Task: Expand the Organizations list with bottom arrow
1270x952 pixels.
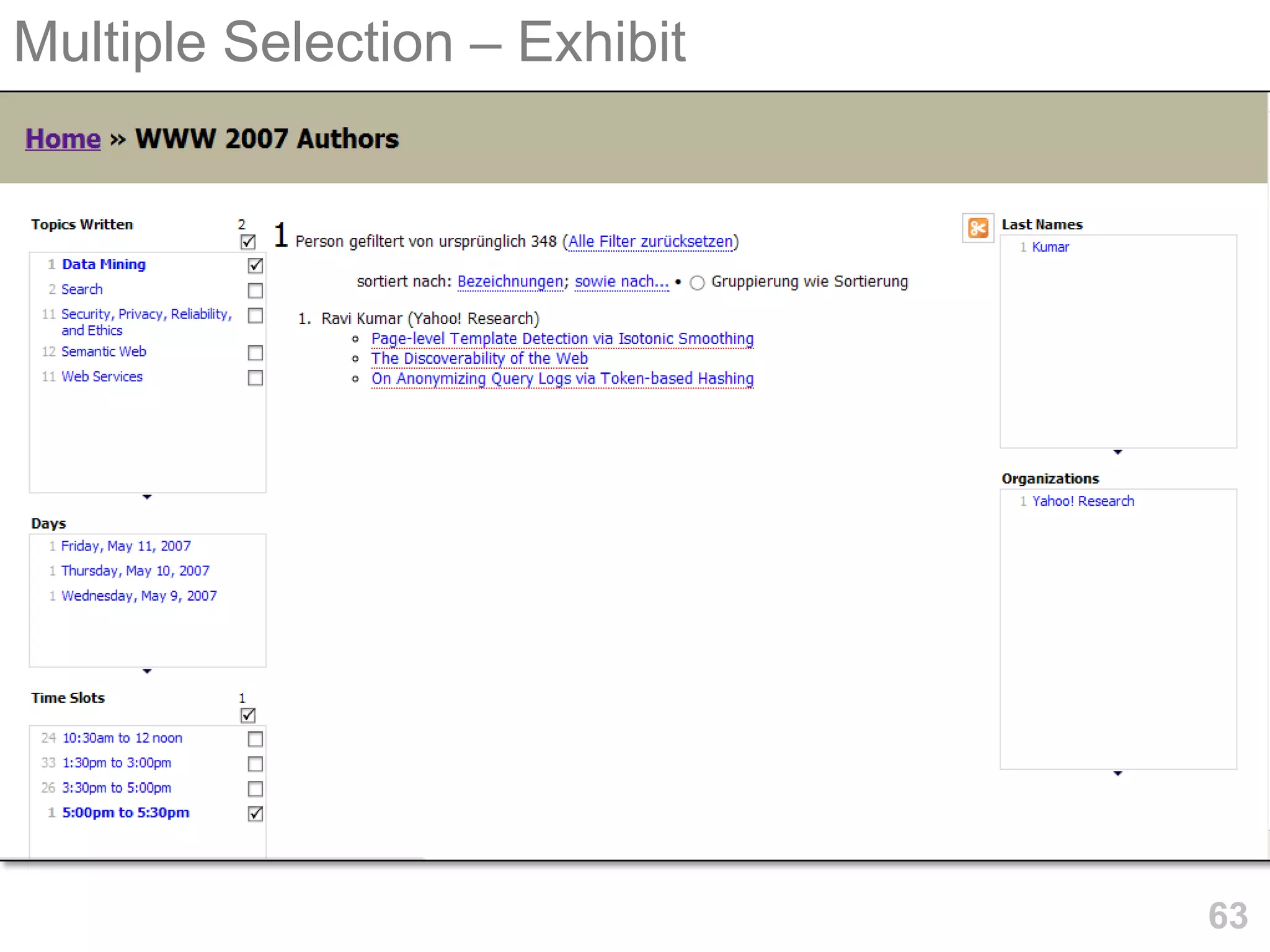Action: coord(1117,773)
